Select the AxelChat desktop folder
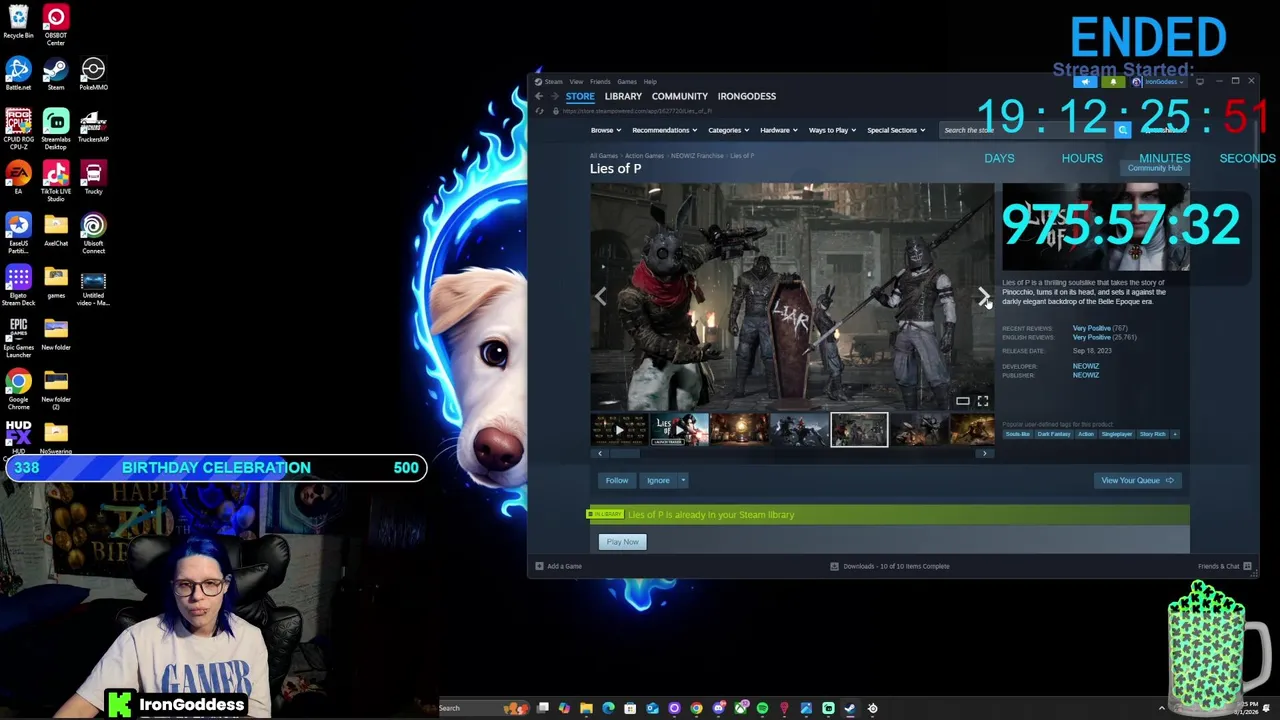Image resolution: width=1280 pixels, height=720 pixels. [x=56, y=230]
